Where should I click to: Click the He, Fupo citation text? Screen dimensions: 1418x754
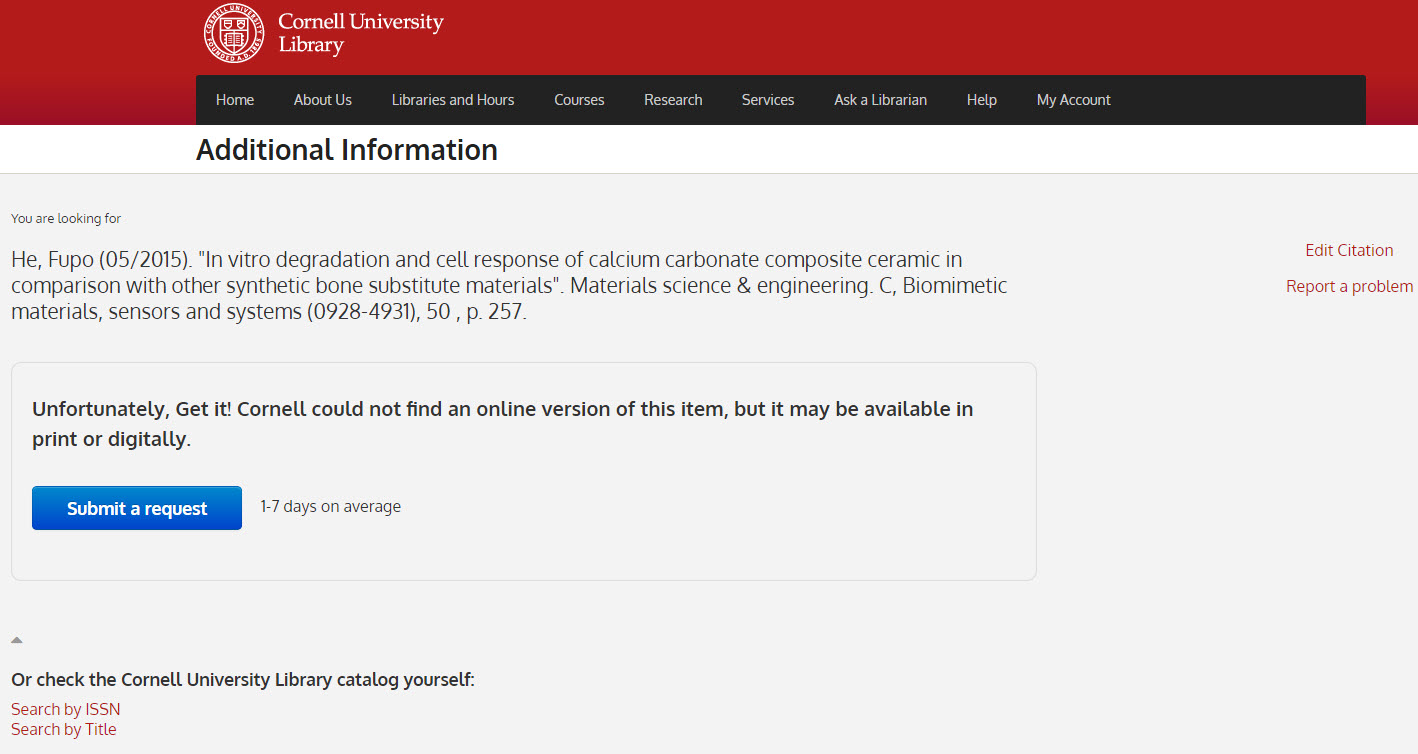[x=509, y=286]
